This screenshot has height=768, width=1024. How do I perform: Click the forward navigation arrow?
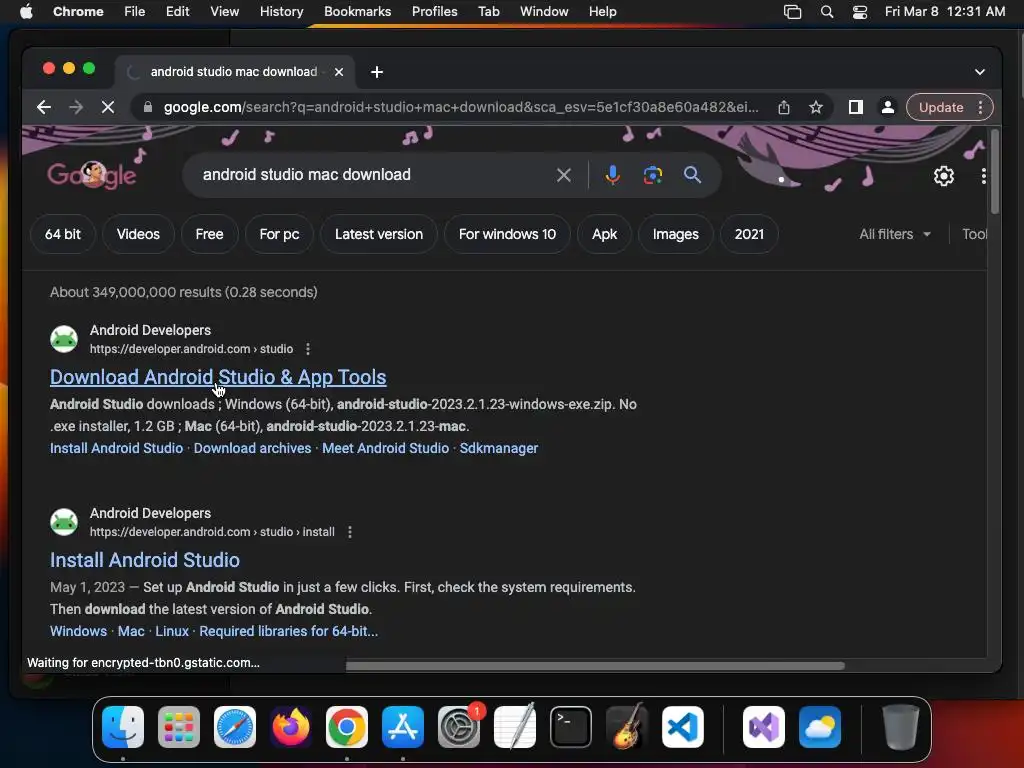click(76, 107)
